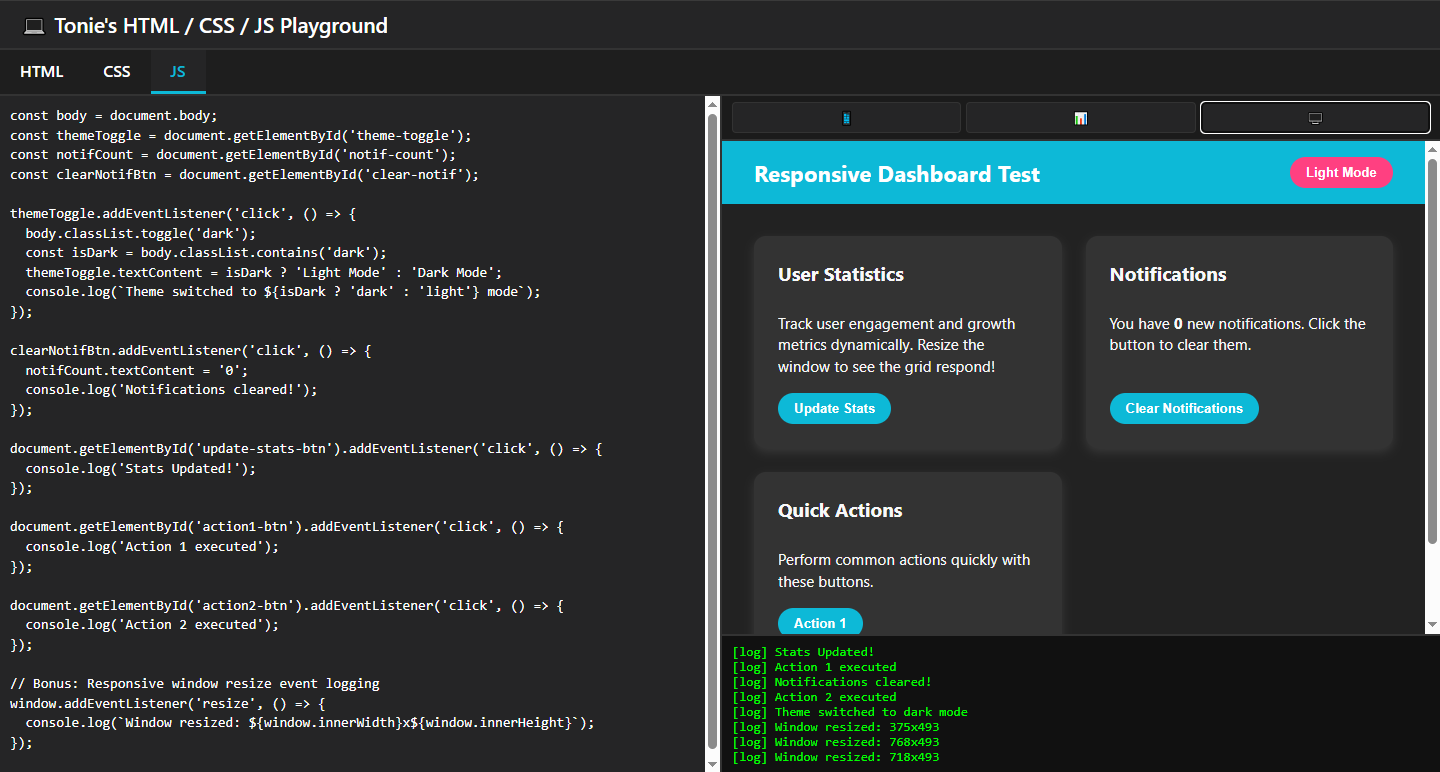Click the "Window resized: 718x493" console line
This screenshot has height=772, width=1440.
click(836, 757)
